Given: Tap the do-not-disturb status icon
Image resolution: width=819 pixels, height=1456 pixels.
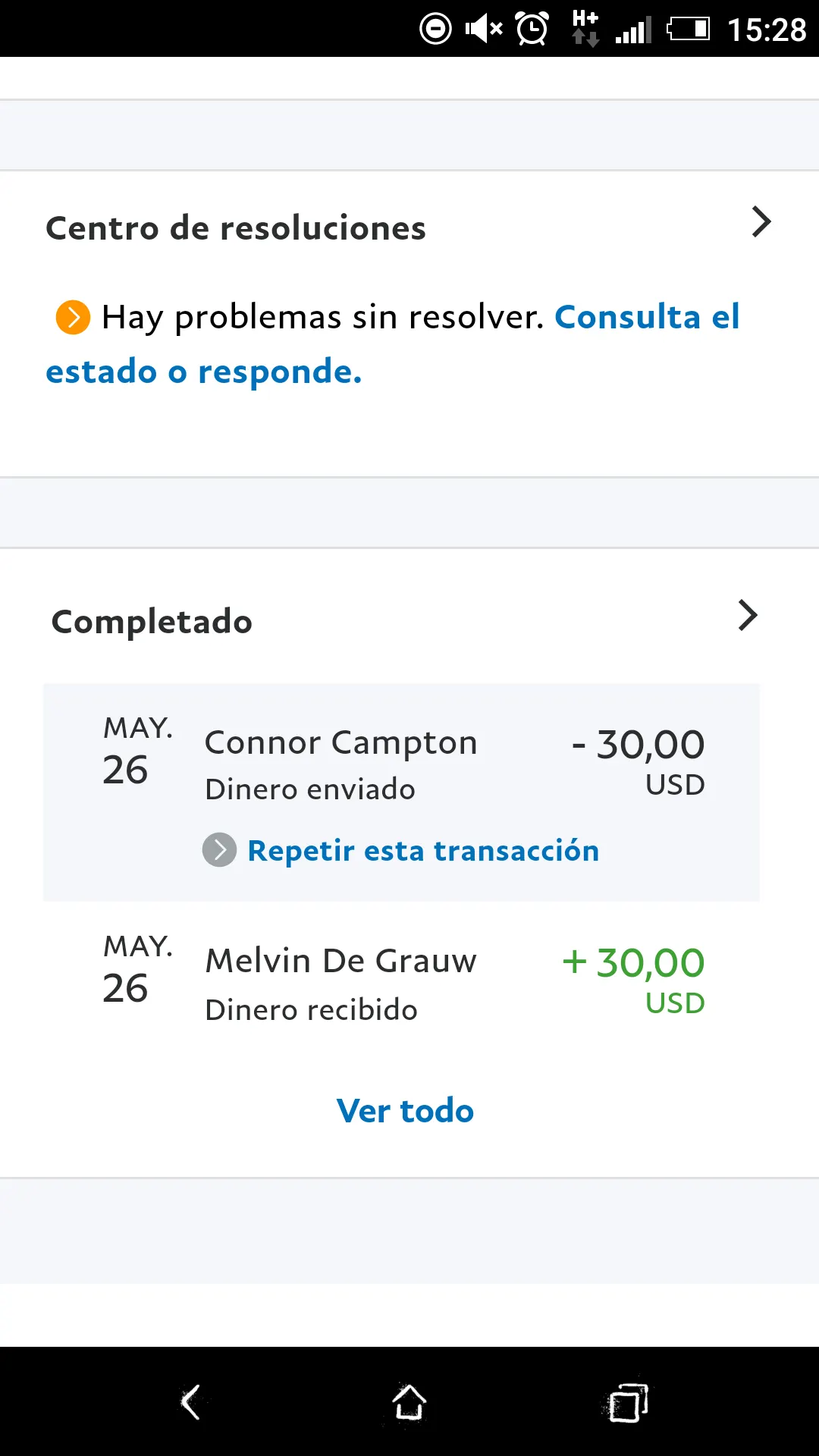Looking at the screenshot, I should 435,30.
